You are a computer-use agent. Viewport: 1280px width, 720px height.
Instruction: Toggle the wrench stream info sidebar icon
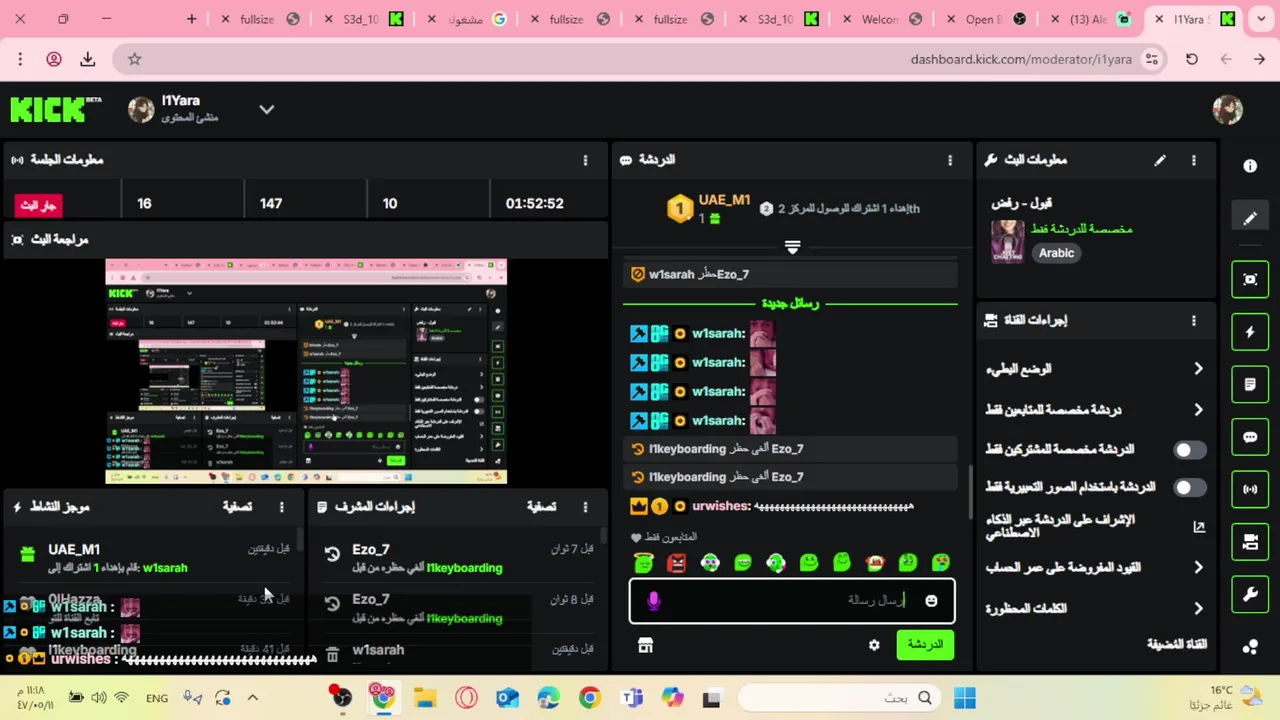(x=1250, y=594)
